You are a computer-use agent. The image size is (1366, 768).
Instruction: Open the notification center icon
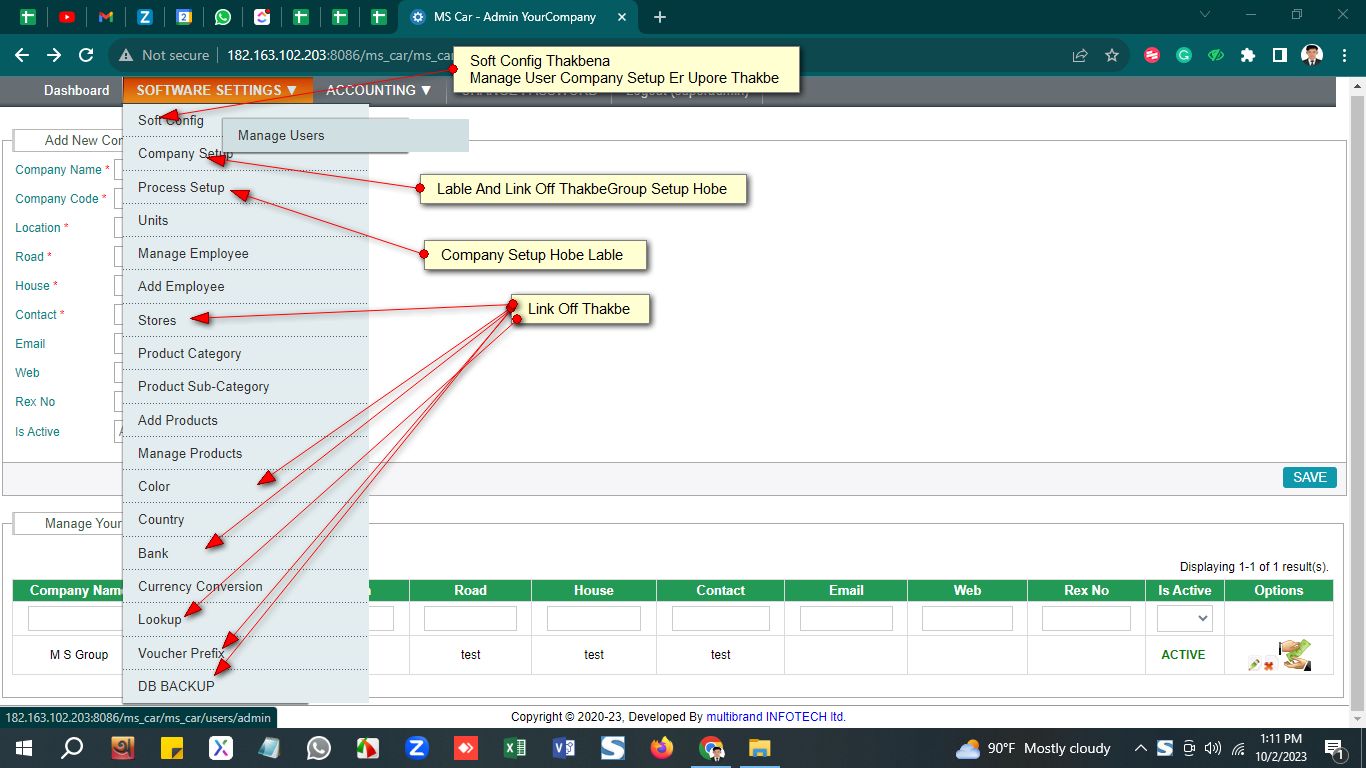pos(1334,748)
